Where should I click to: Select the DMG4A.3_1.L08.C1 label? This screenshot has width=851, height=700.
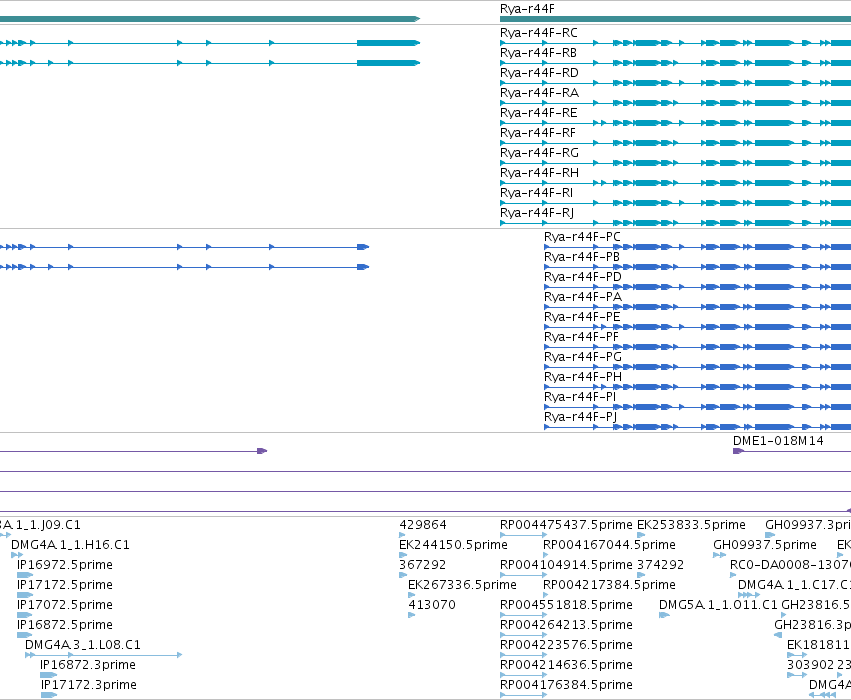(x=82, y=645)
